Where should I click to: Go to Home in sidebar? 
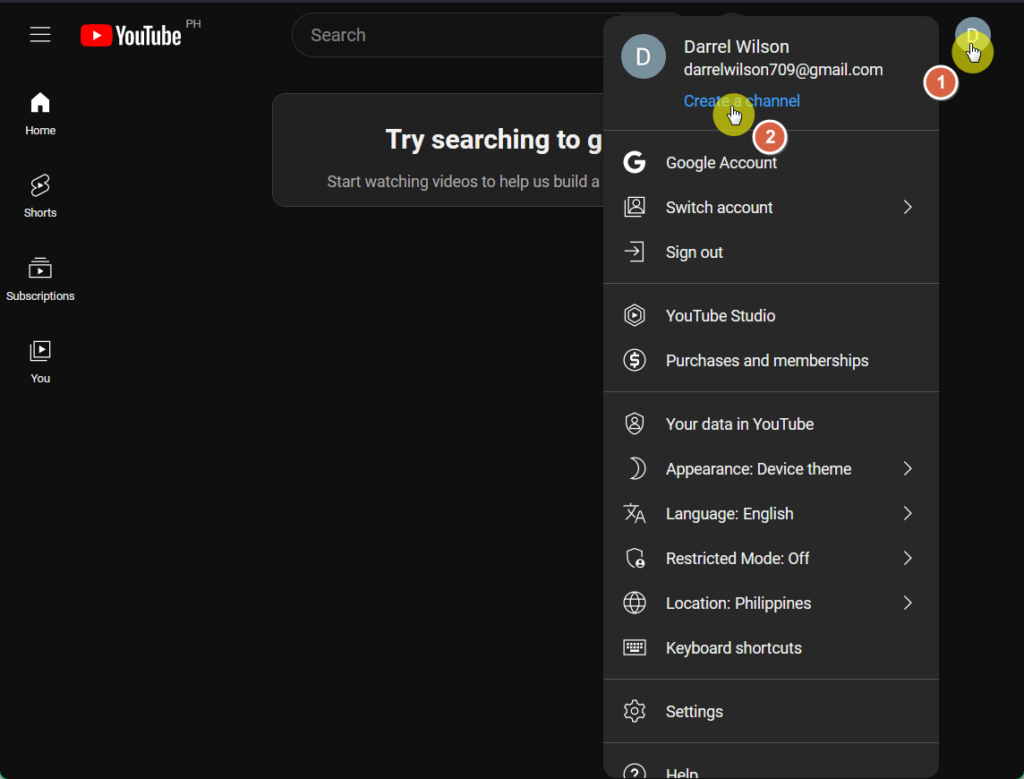[x=40, y=114]
